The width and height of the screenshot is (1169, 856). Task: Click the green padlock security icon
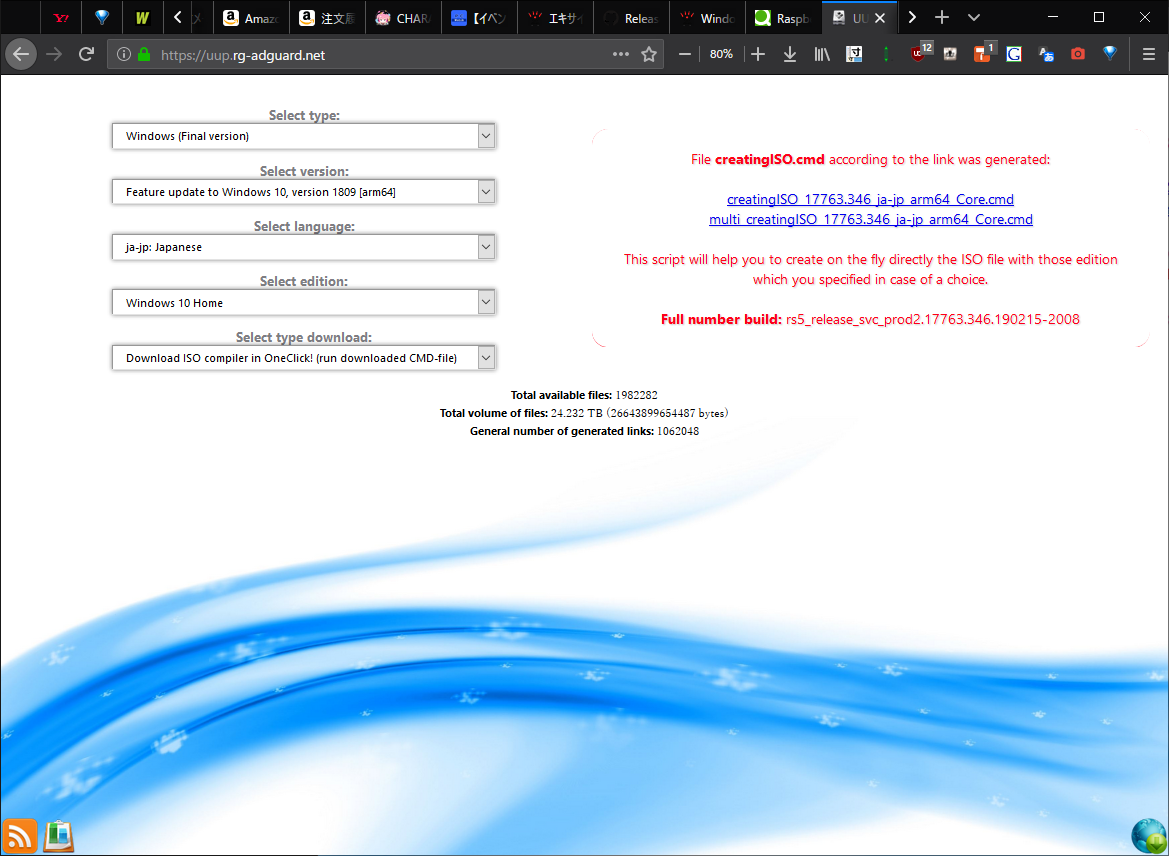(144, 54)
